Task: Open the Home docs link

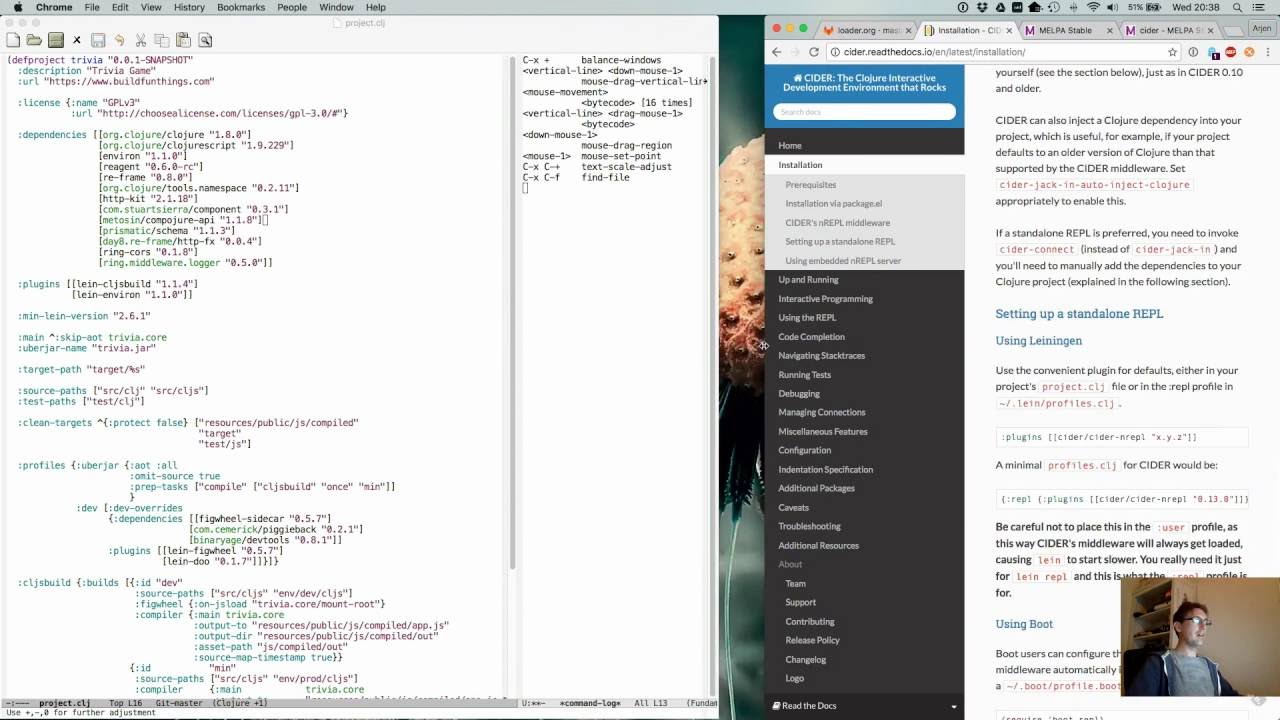Action: tap(790, 146)
